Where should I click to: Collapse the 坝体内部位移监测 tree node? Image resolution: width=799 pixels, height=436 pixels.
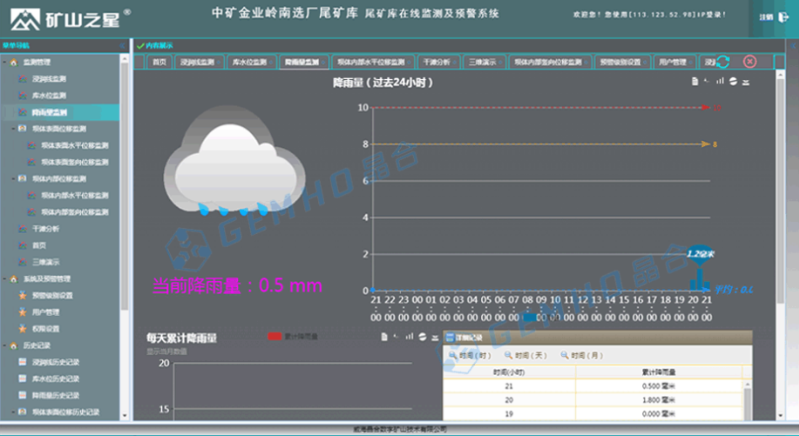click(x=12, y=179)
